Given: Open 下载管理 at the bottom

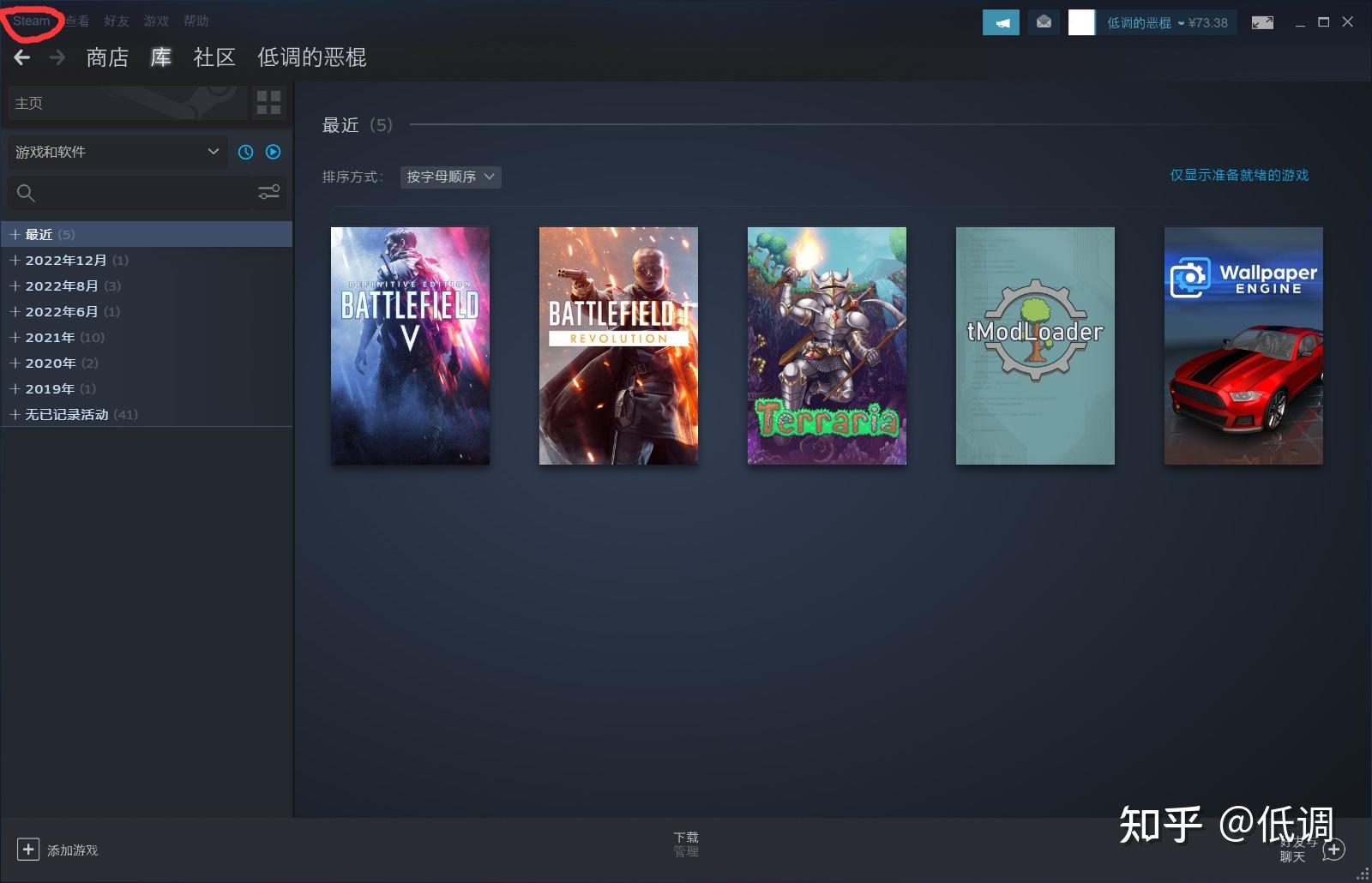Looking at the screenshot, I should (x=685, y=843).
